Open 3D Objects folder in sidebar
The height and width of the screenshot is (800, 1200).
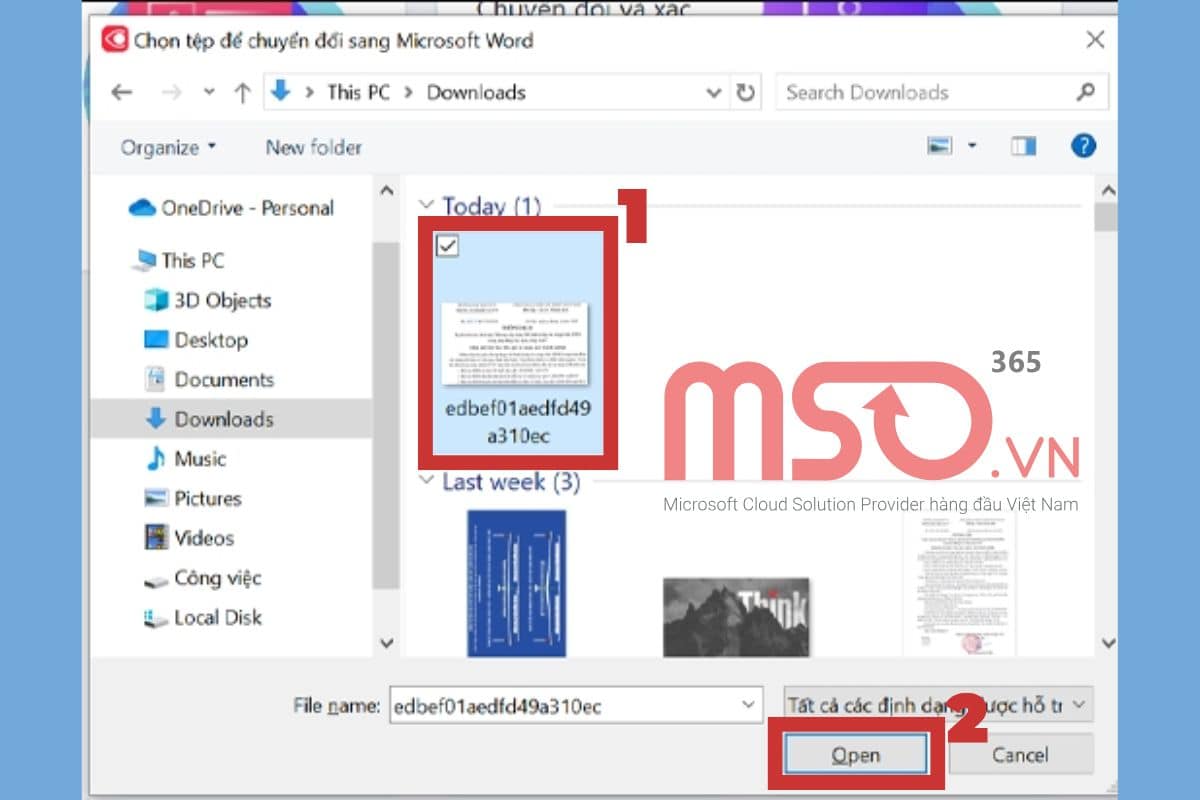coord(208,300)
